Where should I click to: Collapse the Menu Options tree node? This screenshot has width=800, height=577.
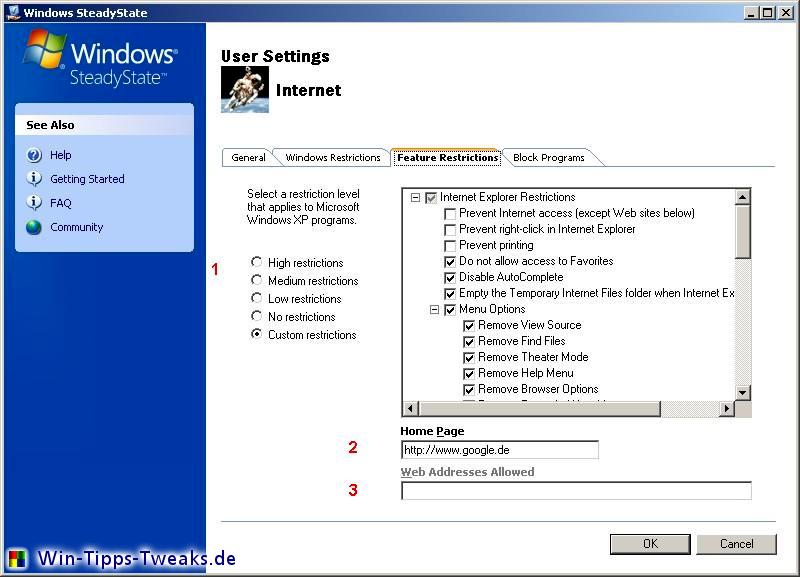tap(434, 310)
